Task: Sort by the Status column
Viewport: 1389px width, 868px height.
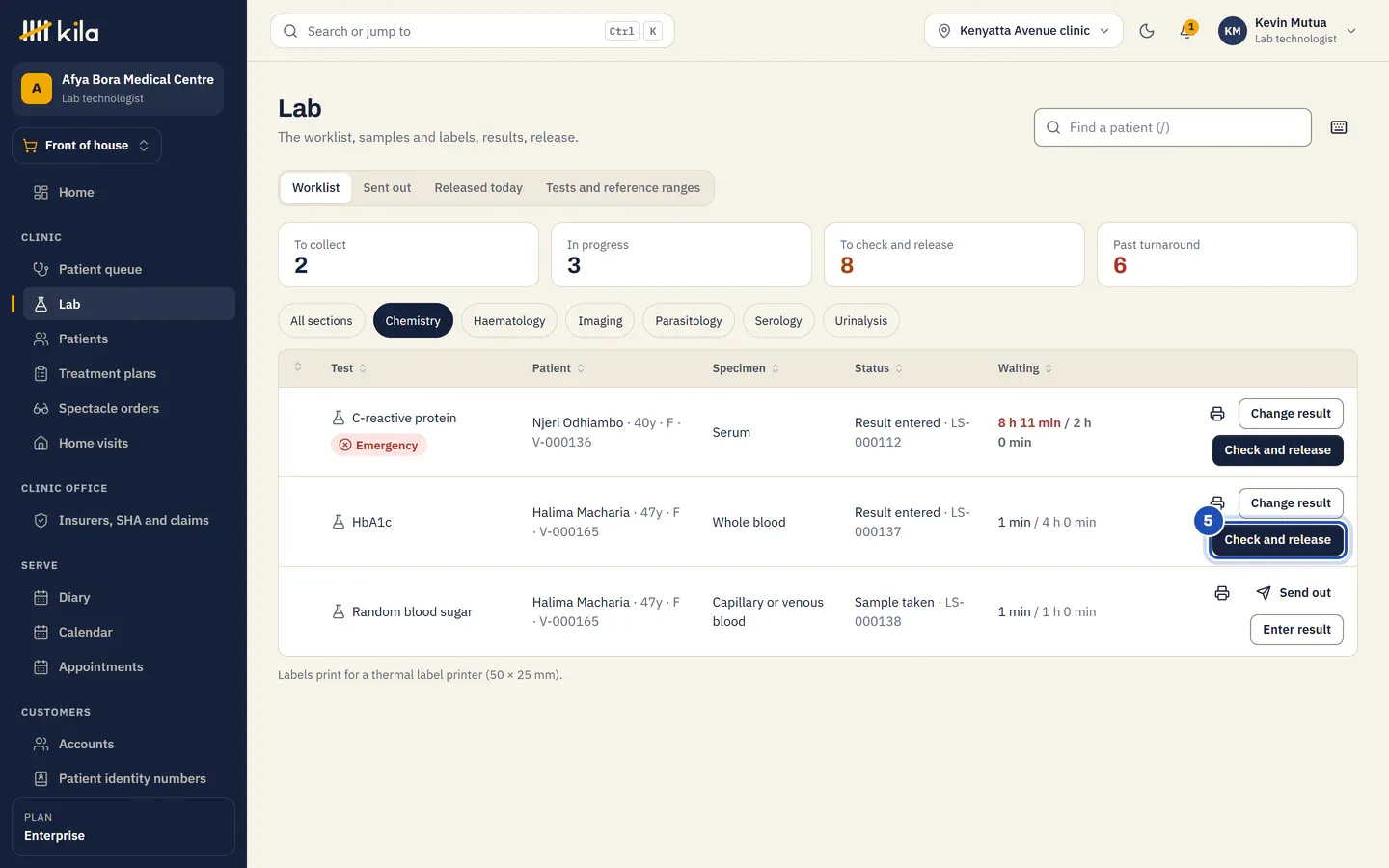Action: click(x=879, y=368)
